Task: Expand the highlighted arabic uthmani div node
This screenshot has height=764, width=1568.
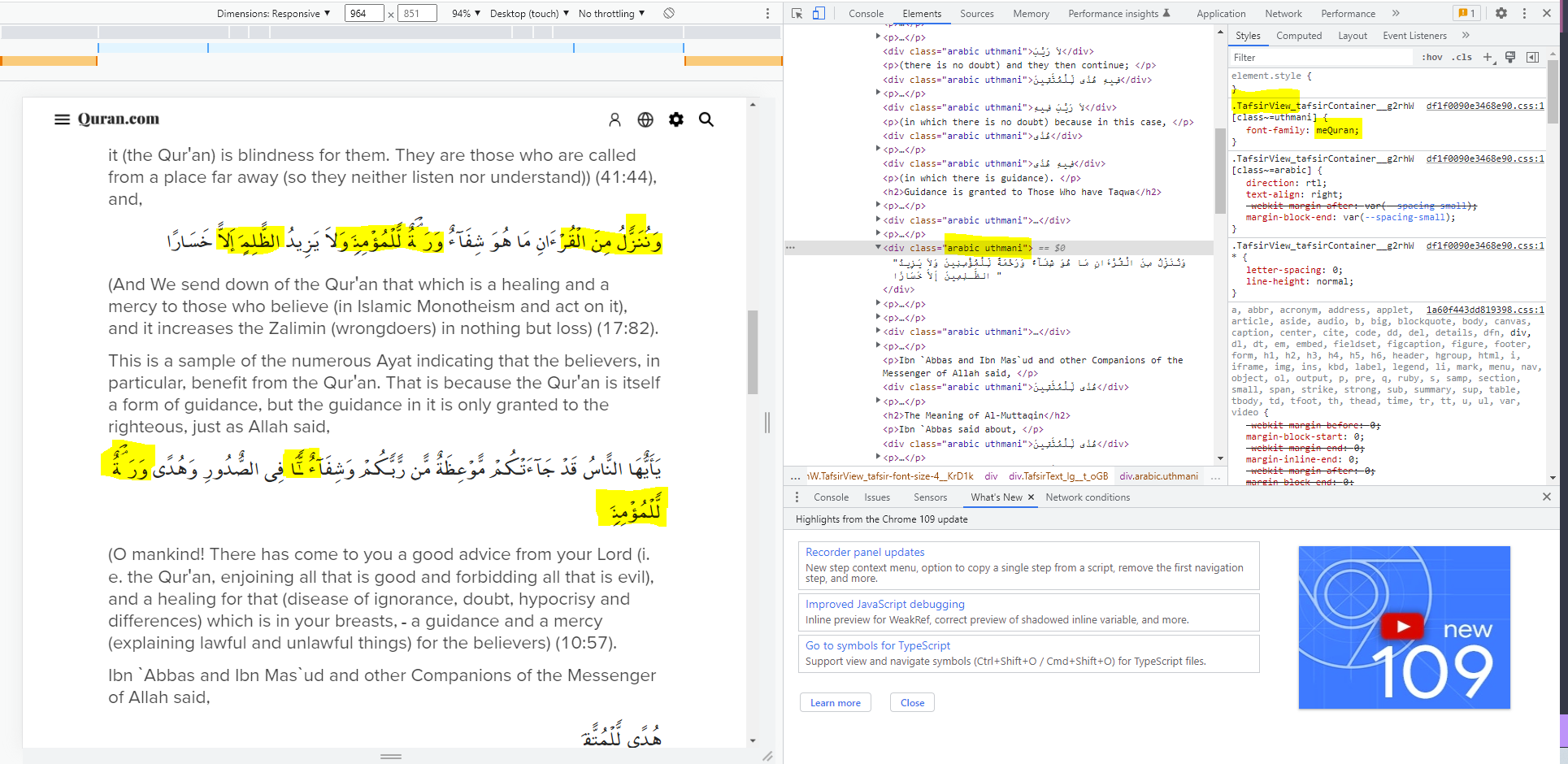Action: tap(877, 247)
